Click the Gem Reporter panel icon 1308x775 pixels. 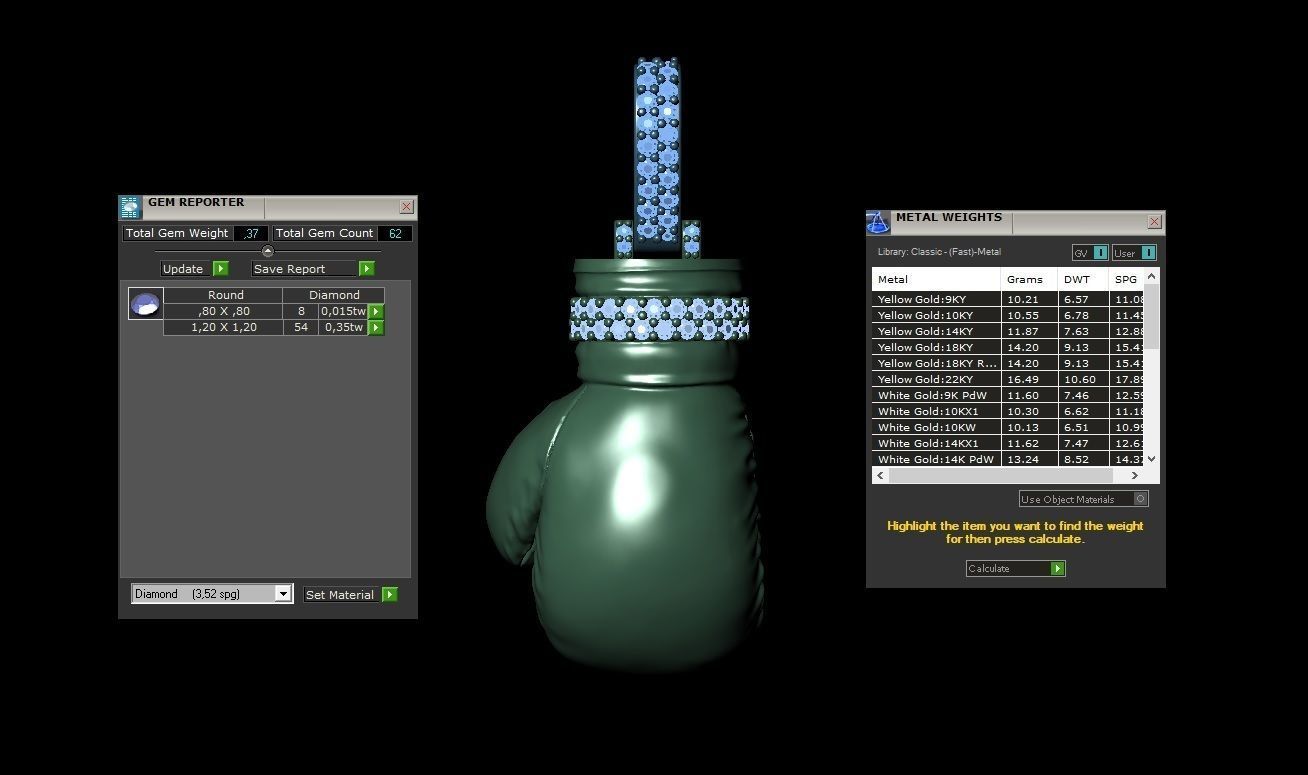click(x=130, y=207)
